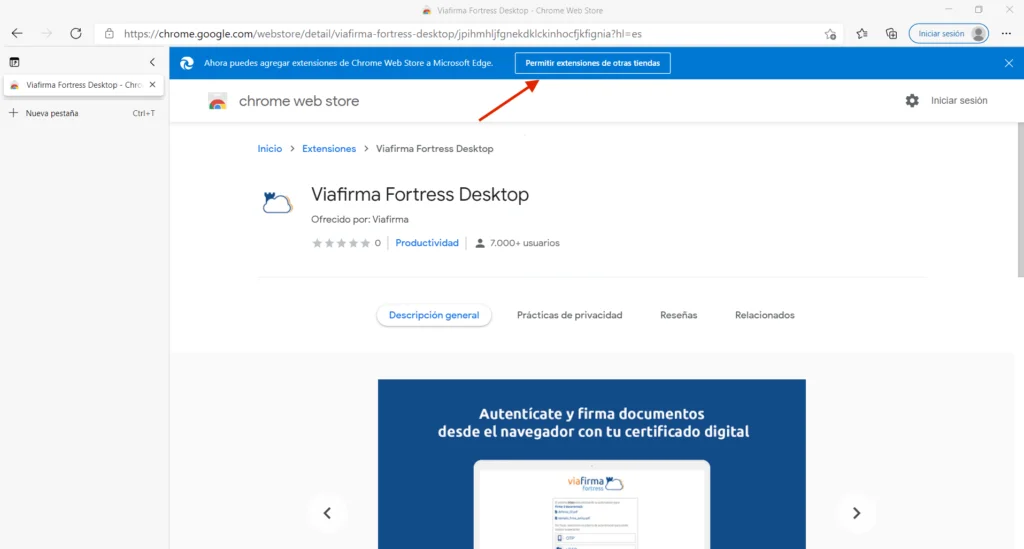This screenshot has height=549, width=1024.
Task: Dismiss the blue Edge notification banner
Action: click(1009, 63)
